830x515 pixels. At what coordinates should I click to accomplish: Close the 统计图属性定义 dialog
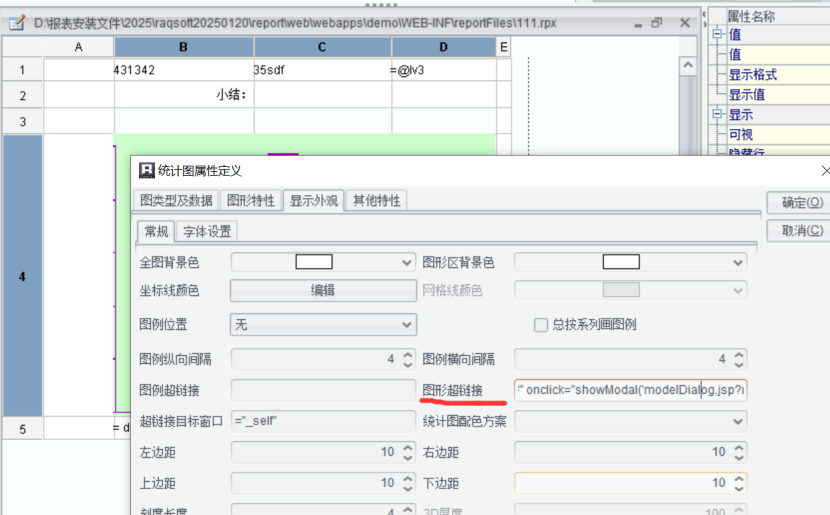point(825,170)
